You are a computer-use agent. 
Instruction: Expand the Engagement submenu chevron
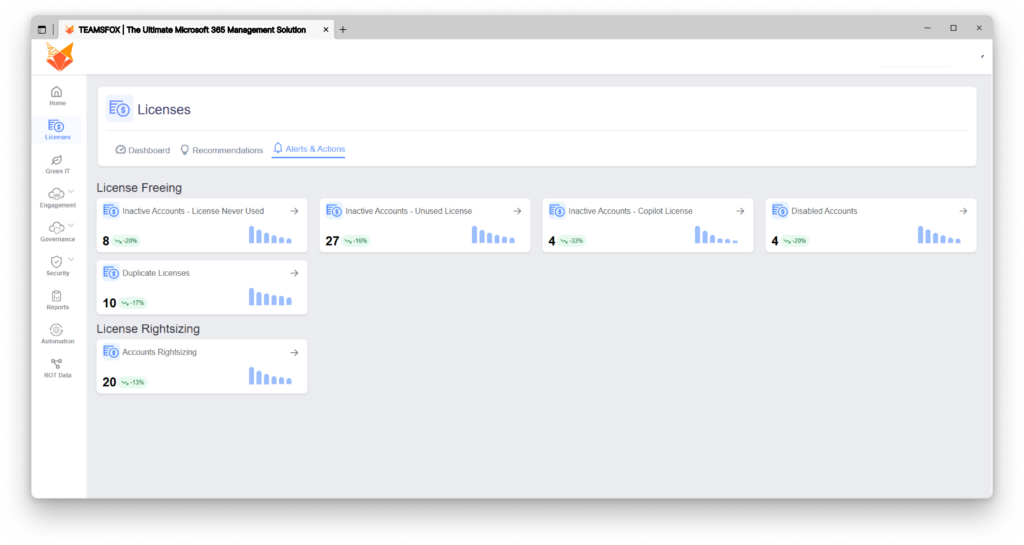point(71,191)
